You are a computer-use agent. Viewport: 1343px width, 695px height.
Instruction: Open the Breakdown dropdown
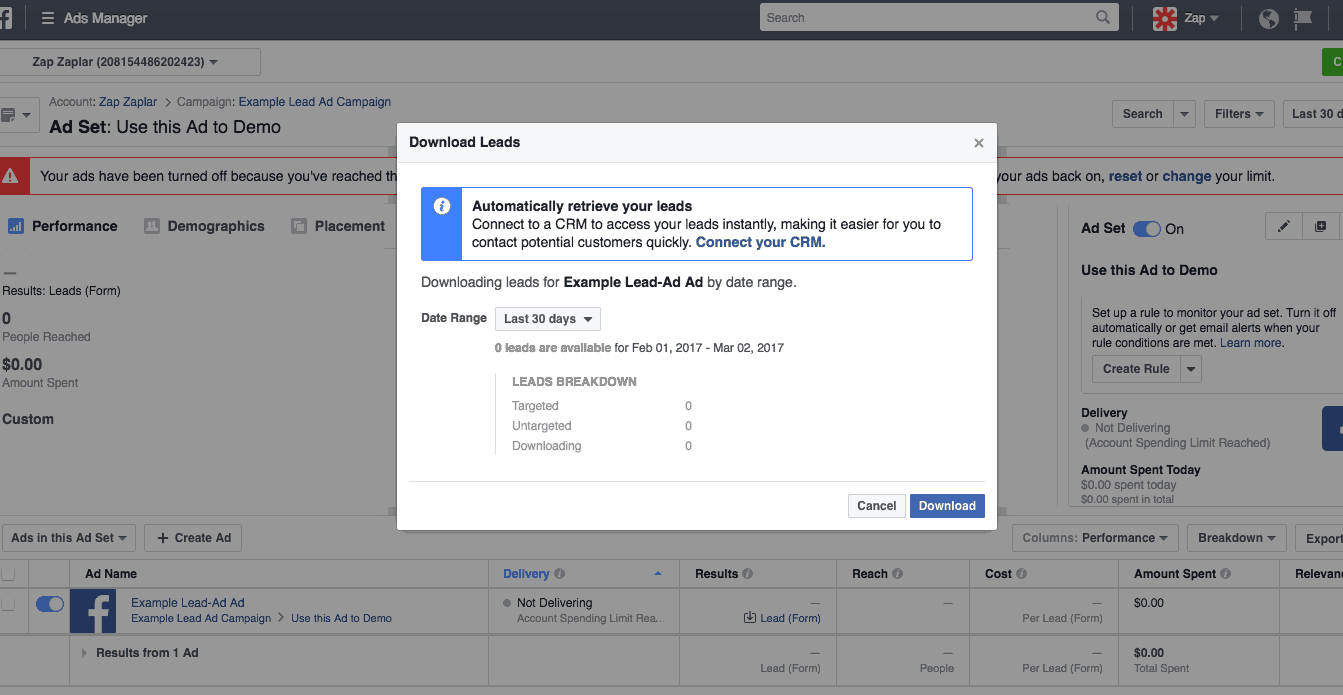[1237, 538]
